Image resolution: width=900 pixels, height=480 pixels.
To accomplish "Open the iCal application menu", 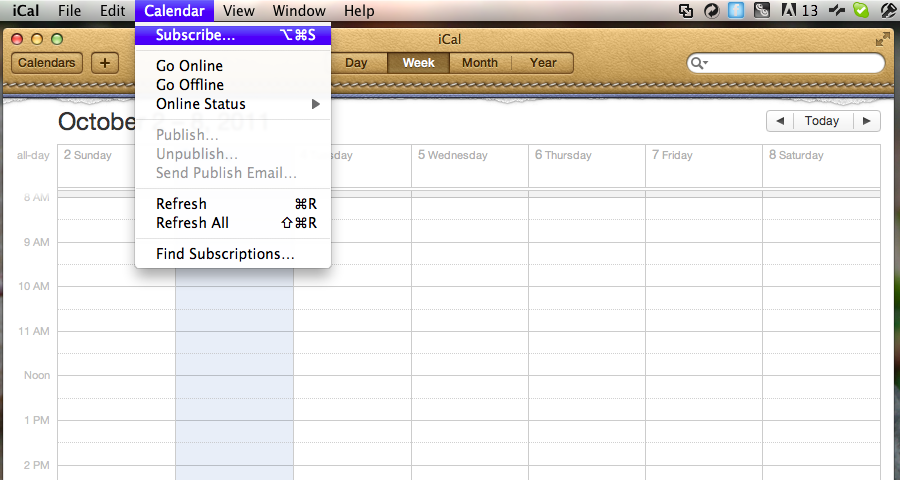I will (26, 10).
